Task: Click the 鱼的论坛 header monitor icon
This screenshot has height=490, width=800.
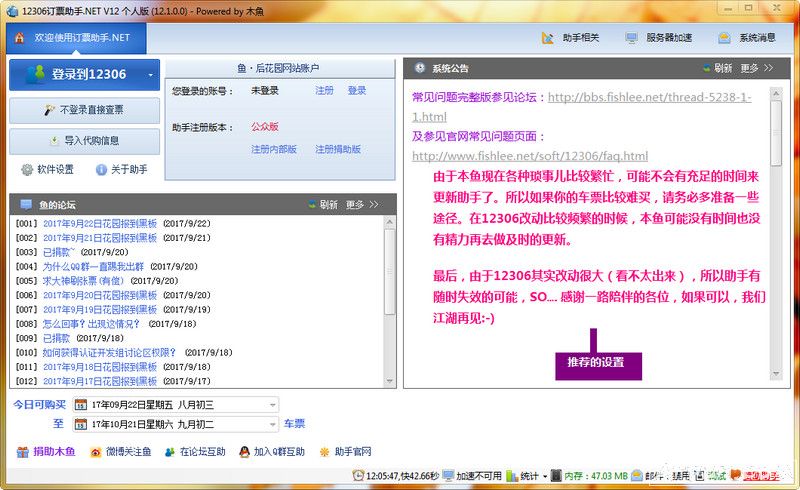Action: point(26,205)
